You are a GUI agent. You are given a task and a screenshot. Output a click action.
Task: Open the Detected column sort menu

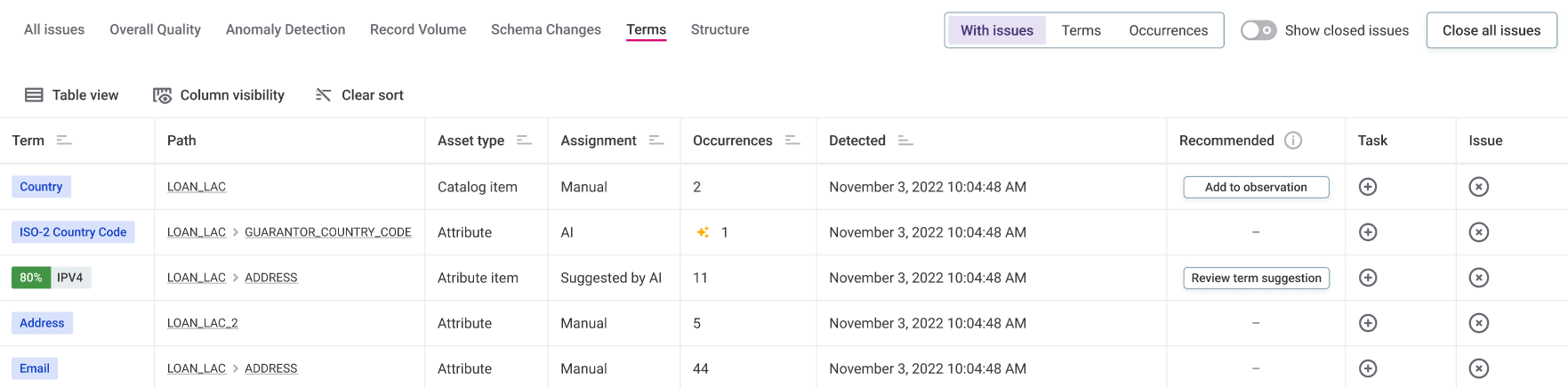click(905, 141)
